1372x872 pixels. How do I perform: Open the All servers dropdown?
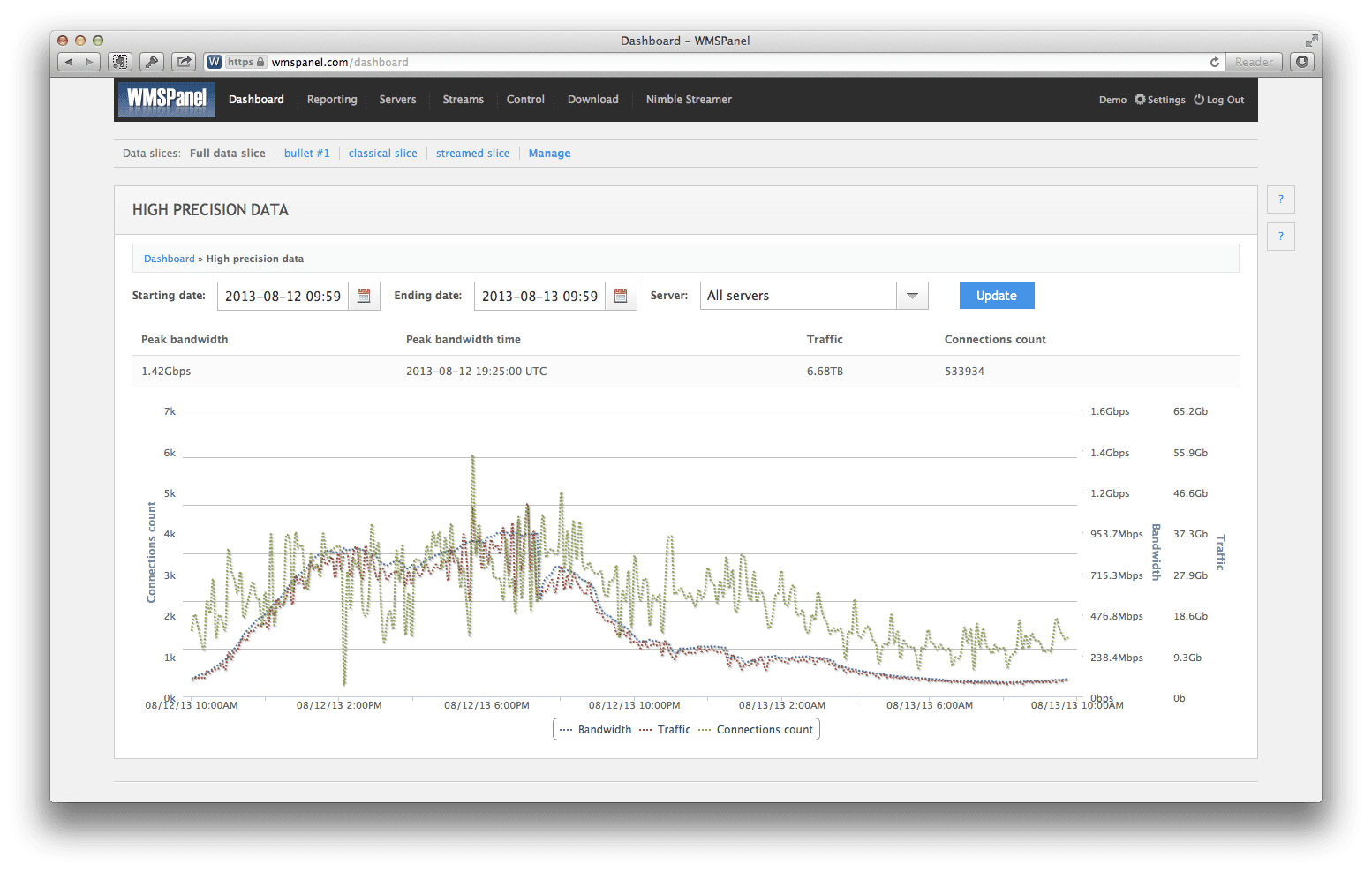(x=912, y=296)
